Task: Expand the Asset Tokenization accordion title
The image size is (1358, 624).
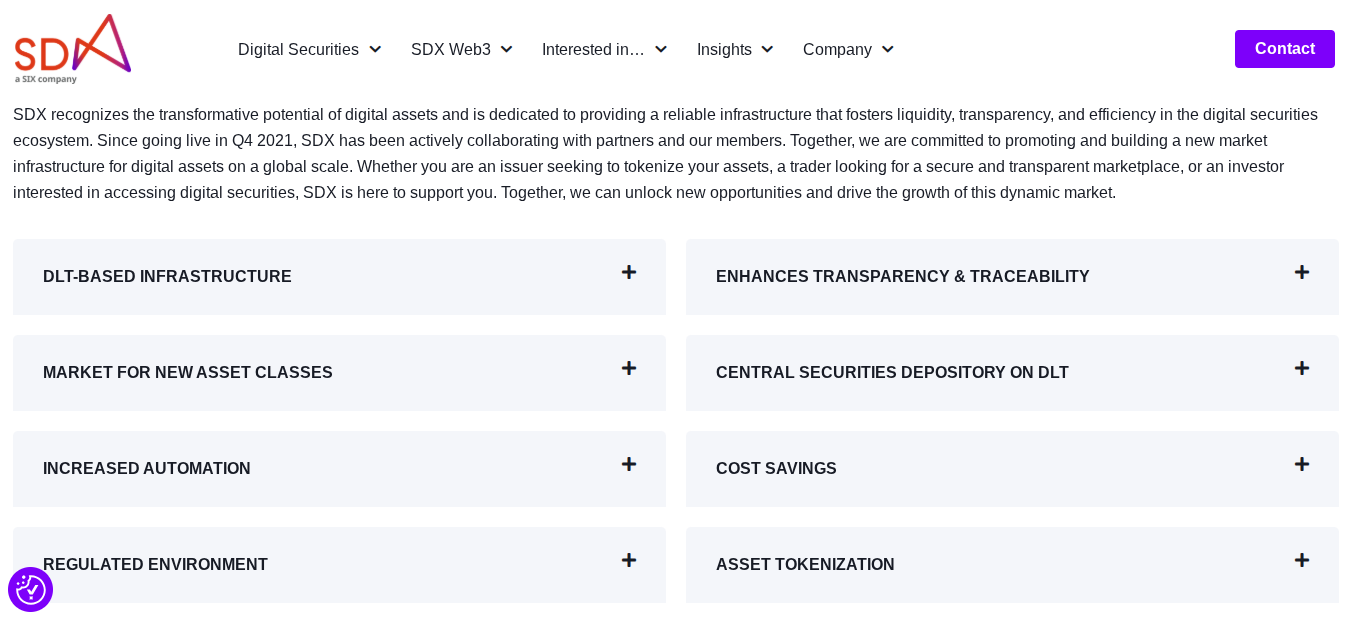Action: tap(805, 565)
